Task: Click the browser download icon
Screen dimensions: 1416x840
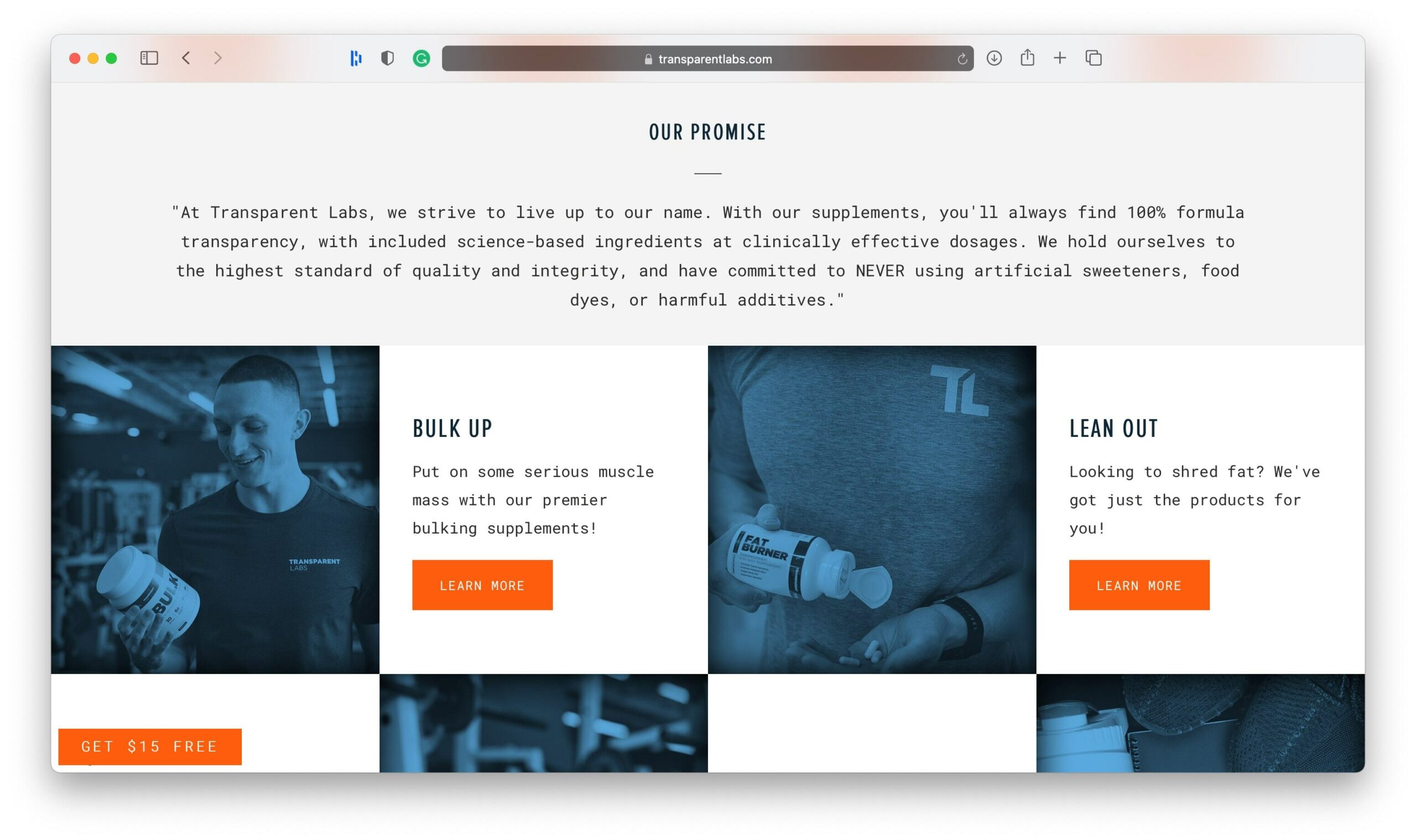Action: [x=994, y=58]
